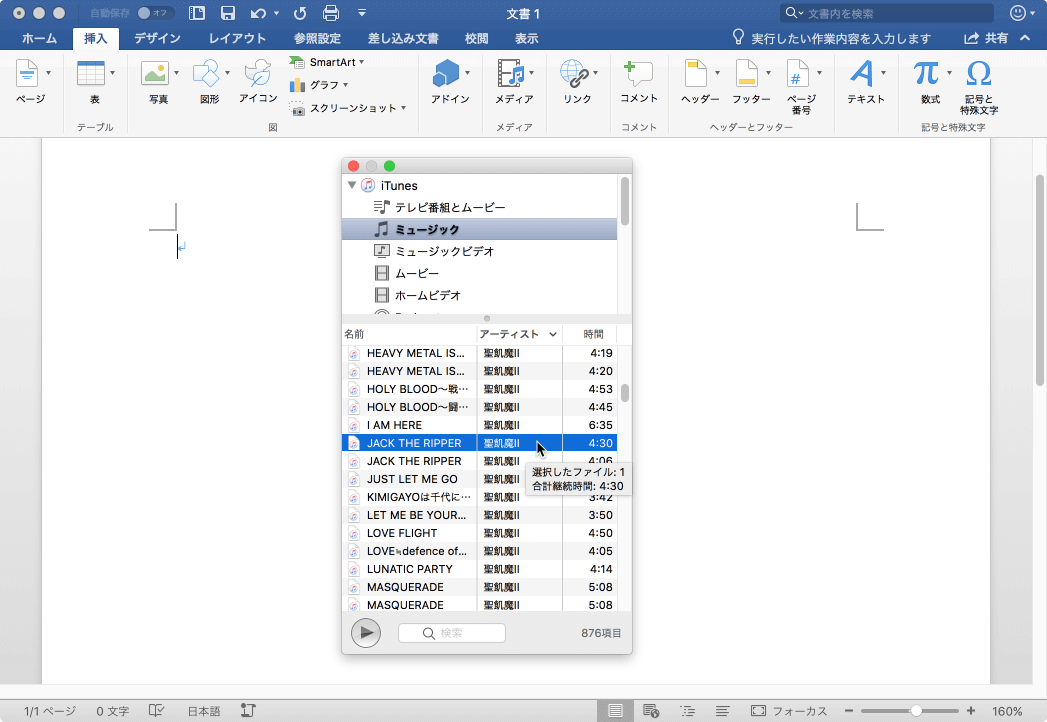Click the zoom slider handle
Screen dimensions: 1047x722
[916, 711]
